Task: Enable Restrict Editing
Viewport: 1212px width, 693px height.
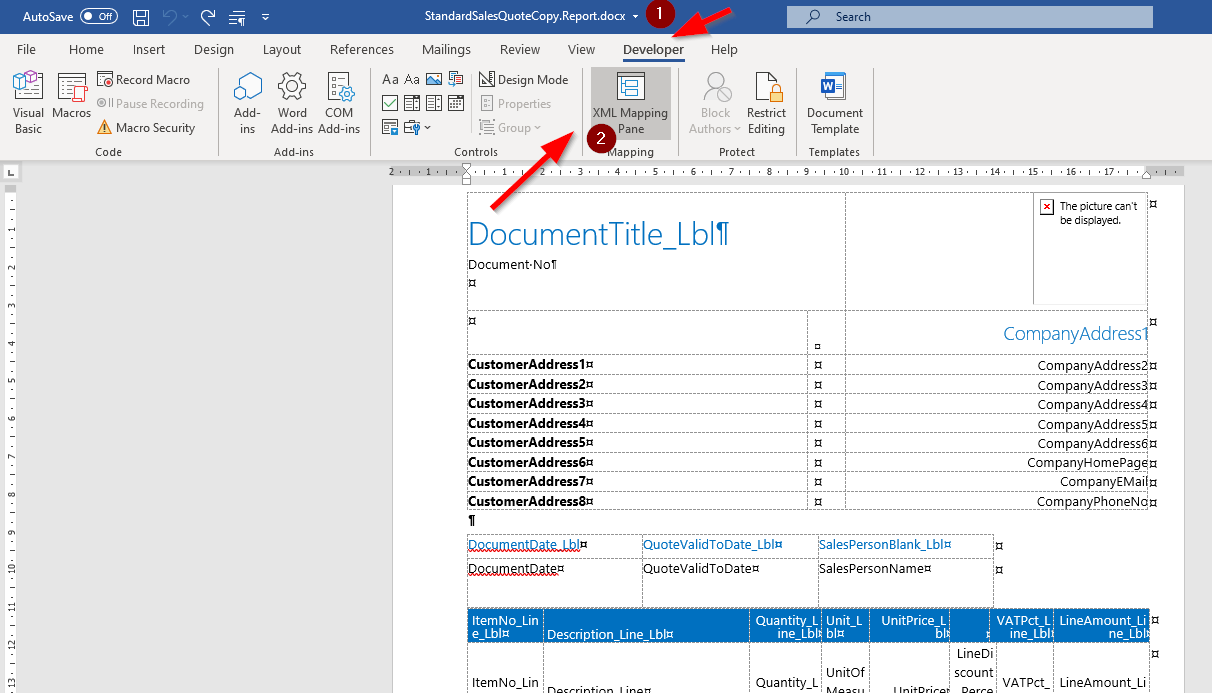Action: (766, 100)
